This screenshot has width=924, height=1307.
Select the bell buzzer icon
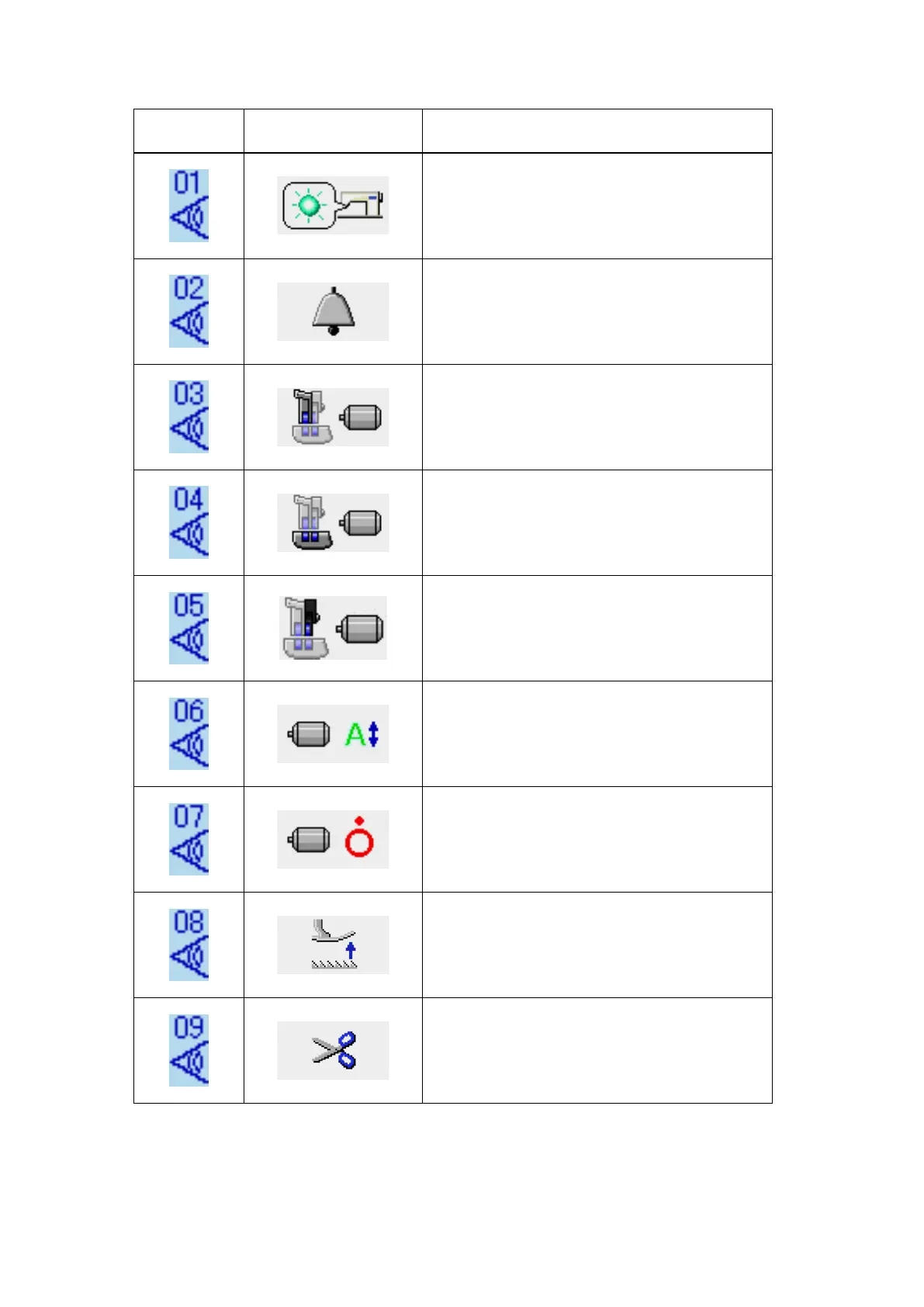pyautogui.click(x=333, y=311)
